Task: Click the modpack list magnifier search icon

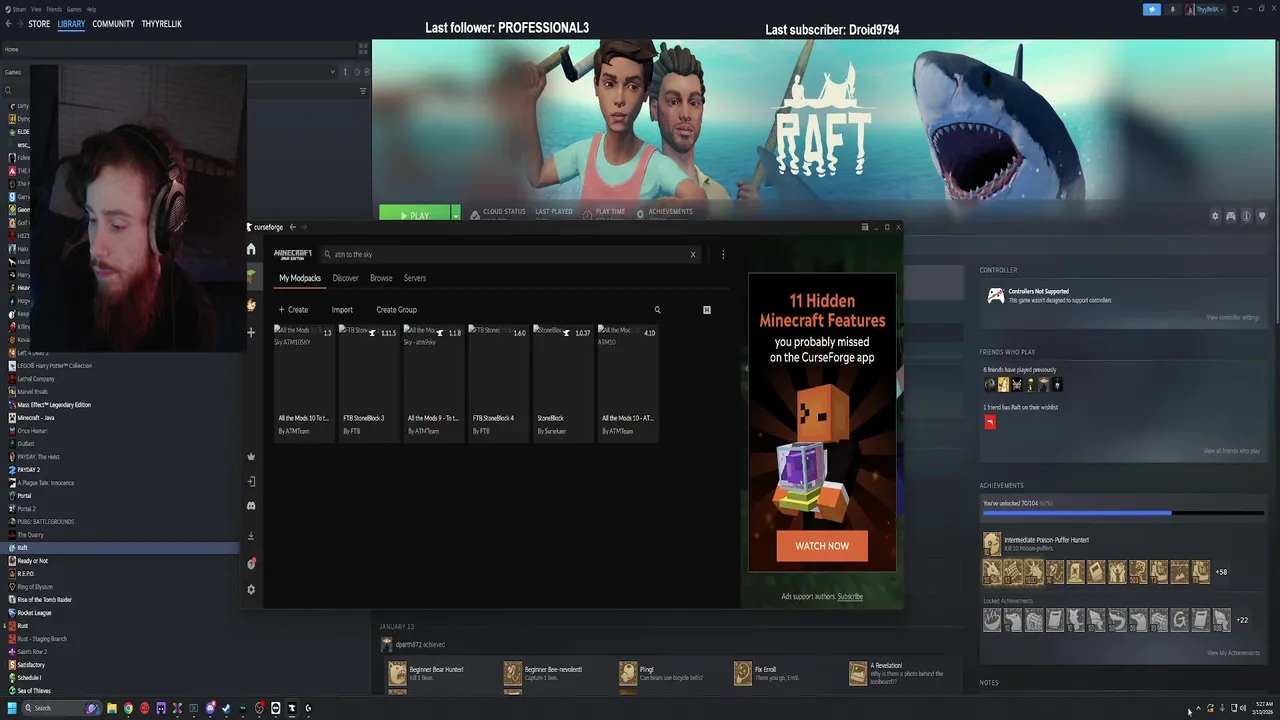Action: 657,310
